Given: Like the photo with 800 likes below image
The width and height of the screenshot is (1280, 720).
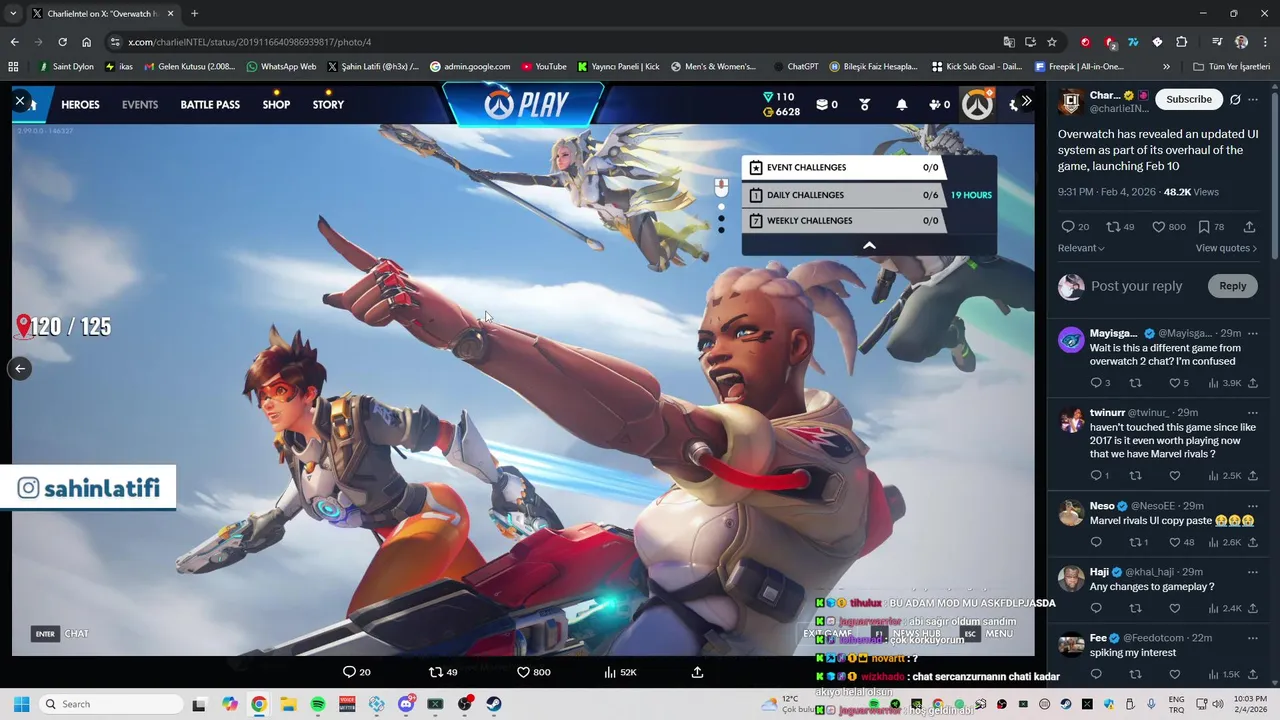Looking at the screenshot, I should tap(534, 672).
